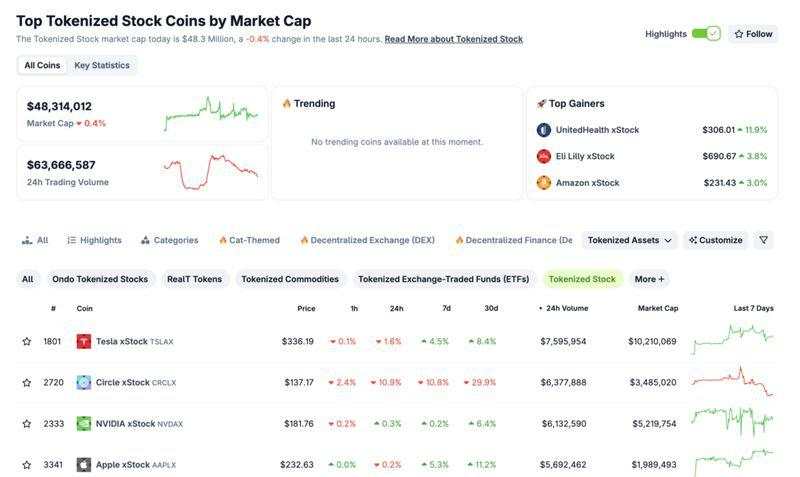800x477 pixels.
Task: Click the Apple xStock logo icon
Action: pyautogui.click(x=84, y=465)
